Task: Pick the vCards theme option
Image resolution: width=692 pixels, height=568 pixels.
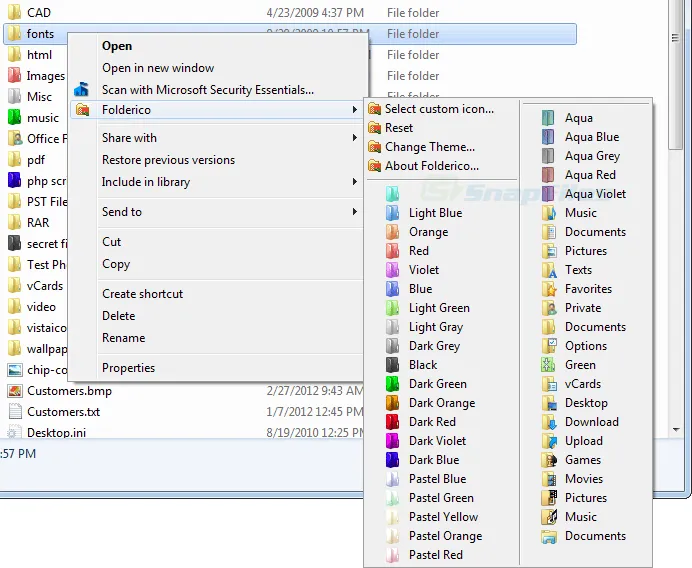Action: (x=583, y=384)
